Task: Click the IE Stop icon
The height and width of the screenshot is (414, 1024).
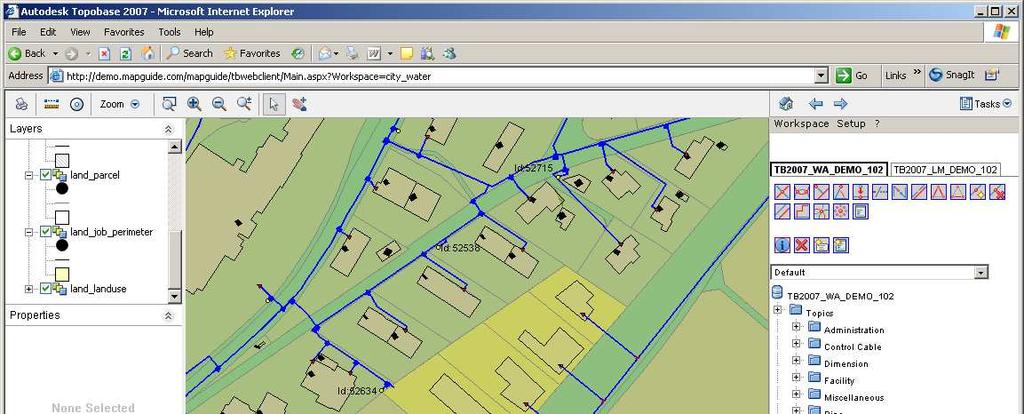Action: click(104, 54)
